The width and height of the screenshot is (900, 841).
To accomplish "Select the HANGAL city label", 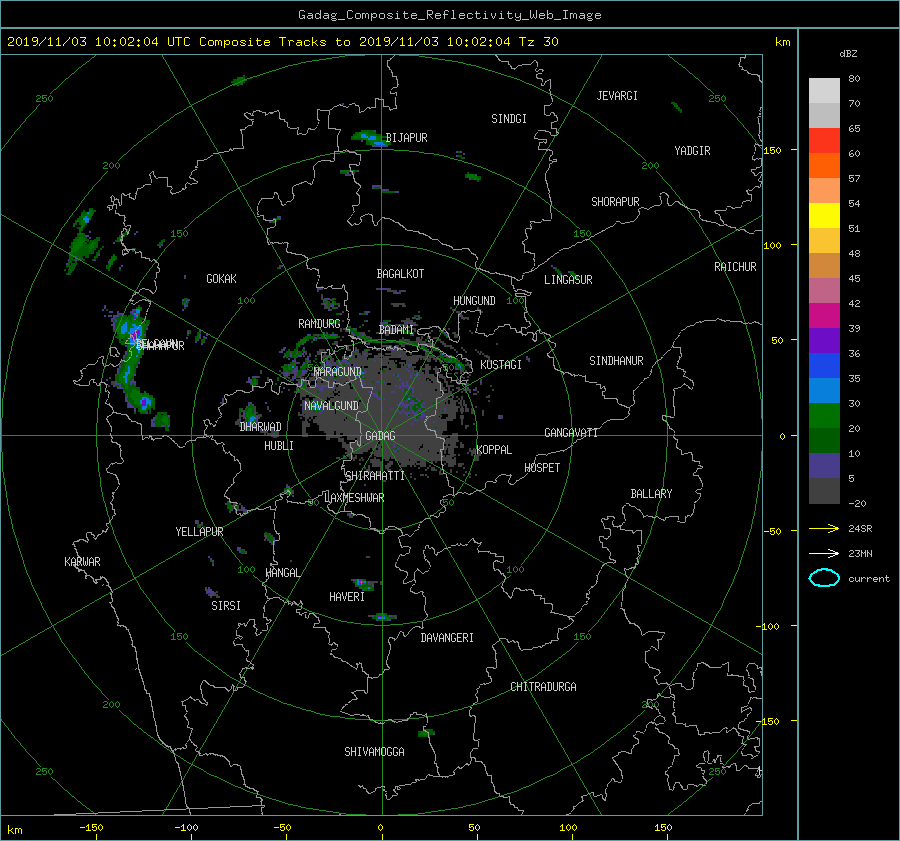I will click(282, 573).
